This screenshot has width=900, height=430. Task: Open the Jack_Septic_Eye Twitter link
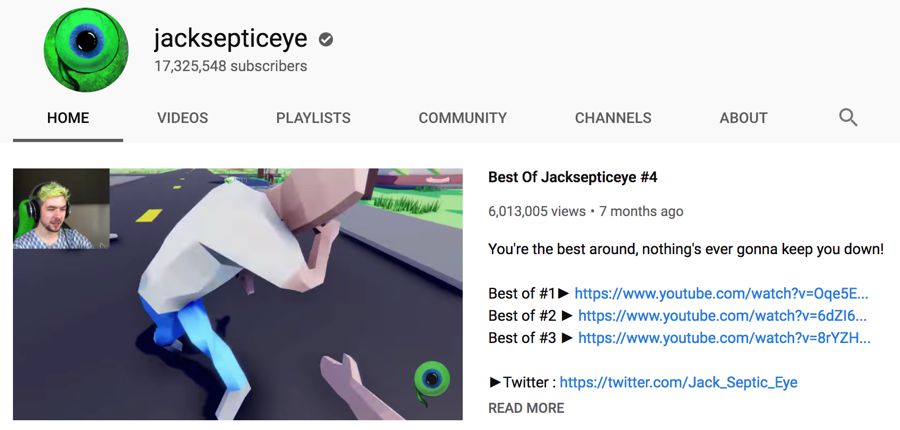pos(678,382)
